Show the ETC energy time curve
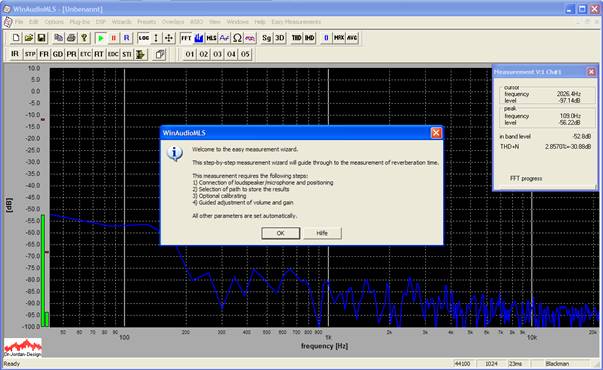The width and height of the screenshot is (603, 370). [85, 54]
